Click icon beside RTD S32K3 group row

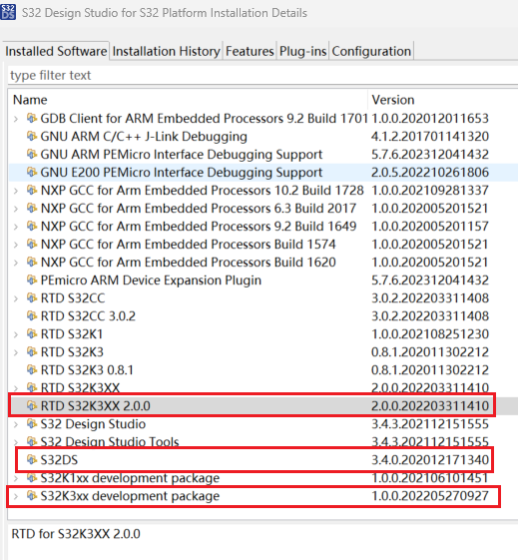tap(32, 352)
